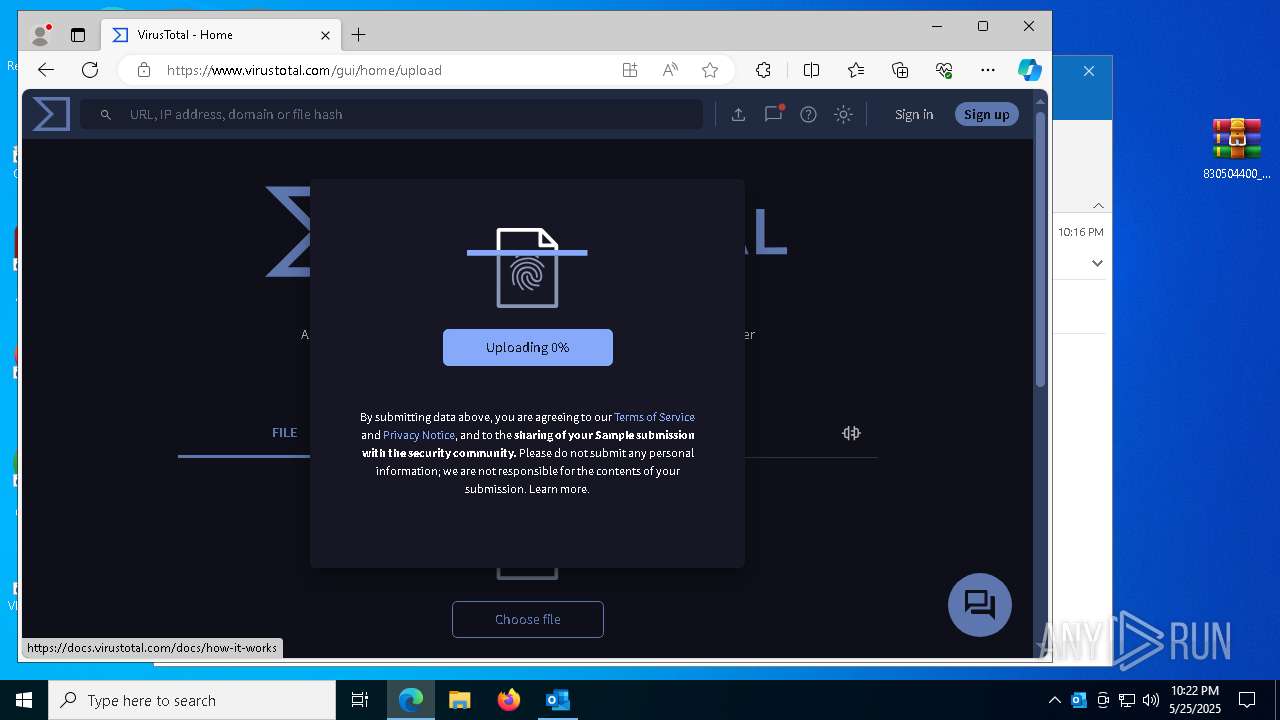Image resolution: width=1280 pixels, height=720 pixels.
Task: Click the Choose file button
Action: tap(528, 619)
